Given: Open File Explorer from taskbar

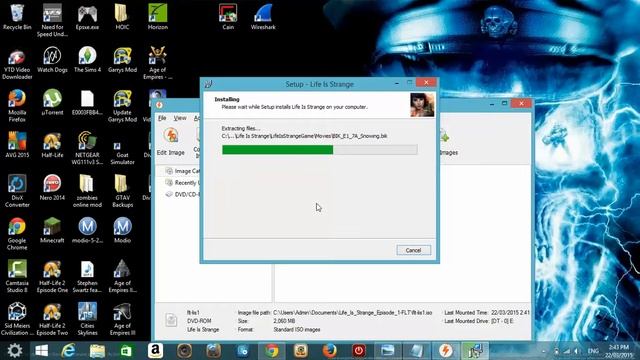Looking at the screenshot, I should tap(97, 351).
